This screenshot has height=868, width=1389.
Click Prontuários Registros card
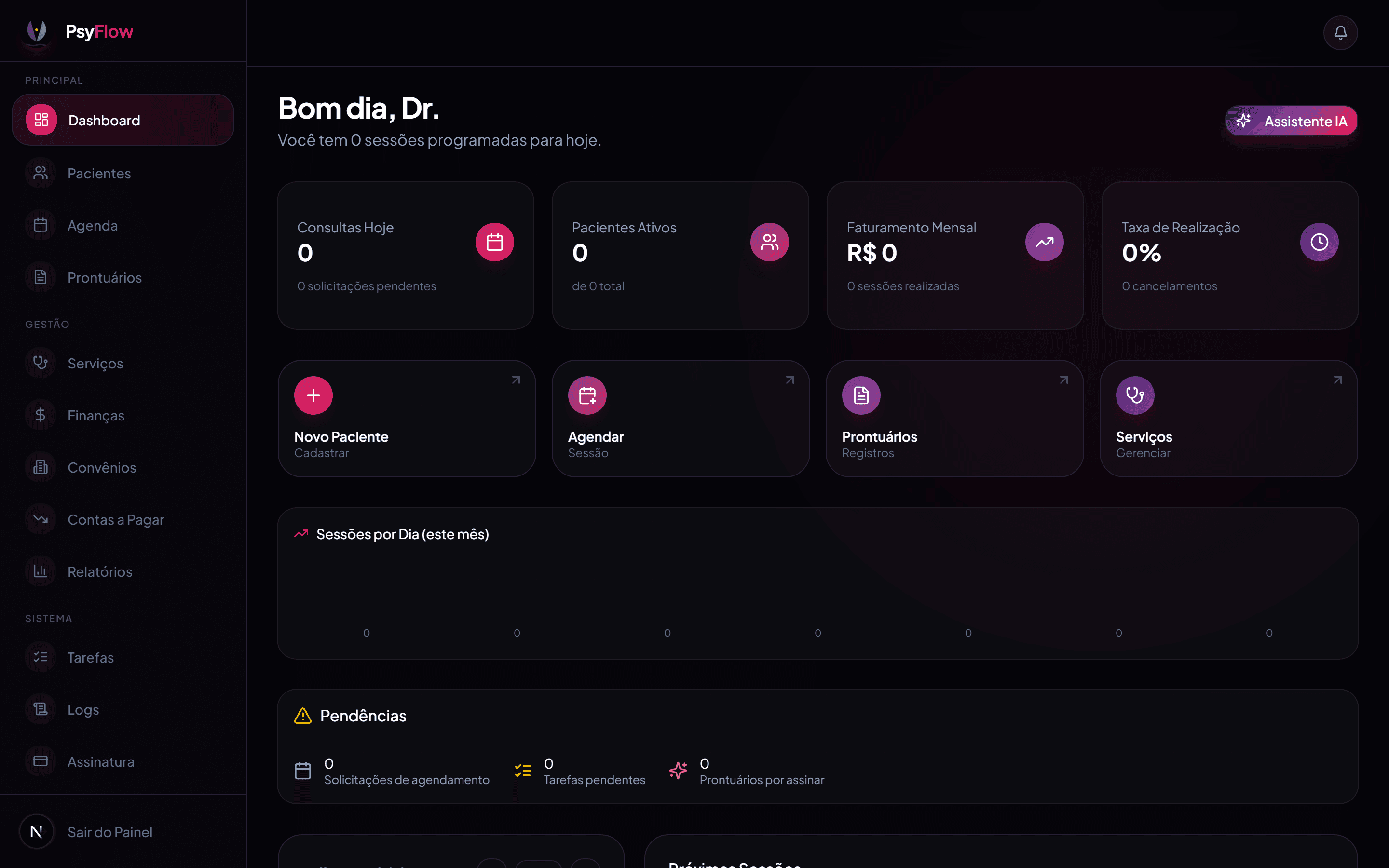[954, 419]
